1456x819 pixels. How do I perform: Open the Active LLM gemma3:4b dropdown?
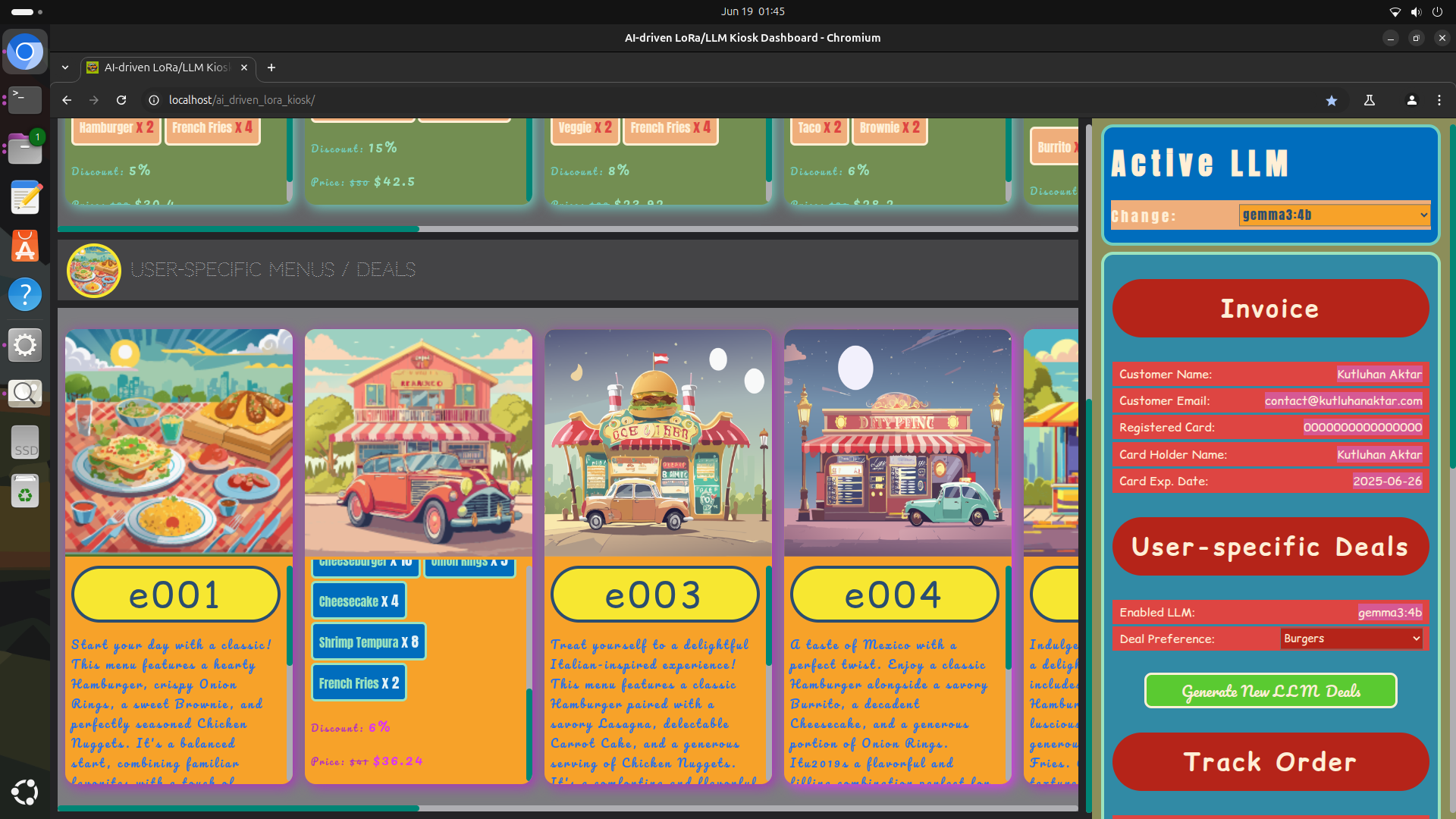[1335, 215]
